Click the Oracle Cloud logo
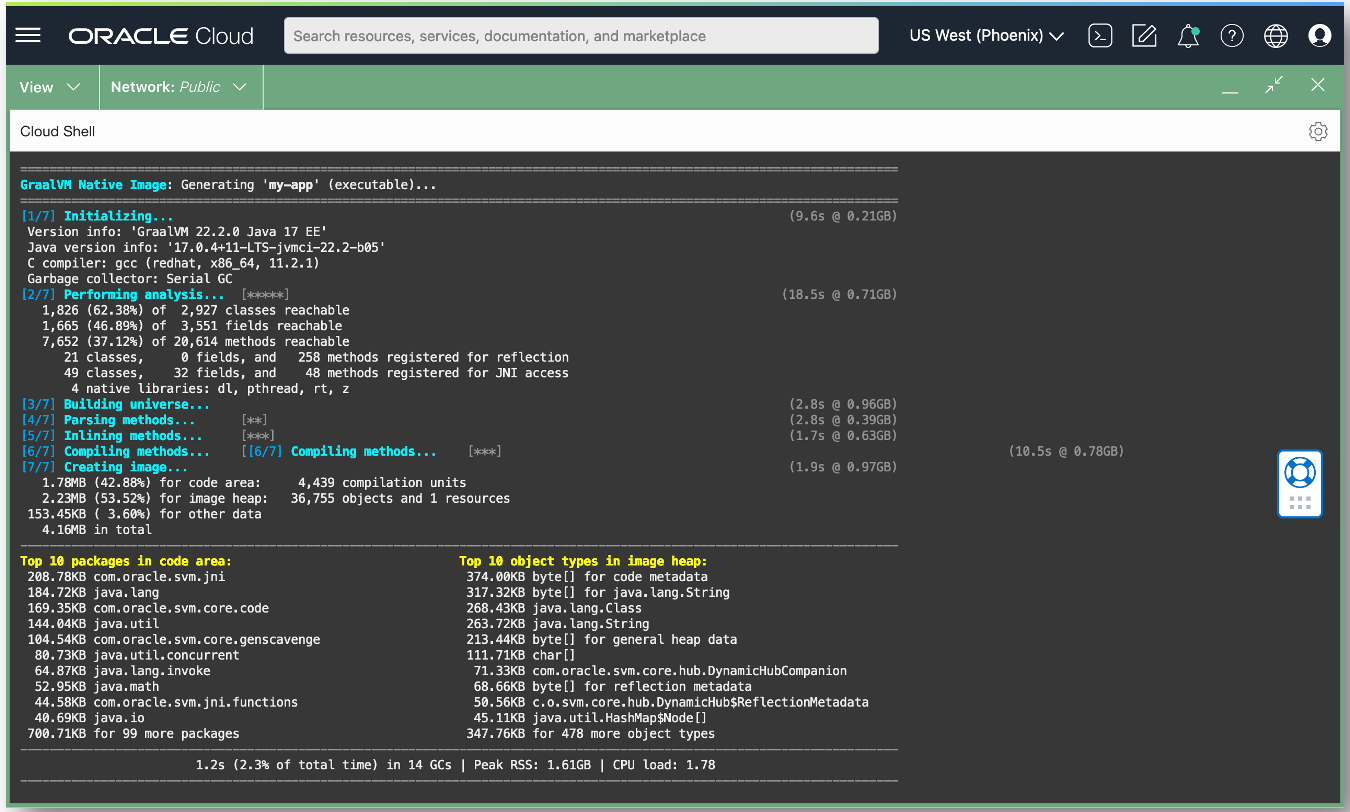The height and width of the screenshot is (812, 1350). 160,35
